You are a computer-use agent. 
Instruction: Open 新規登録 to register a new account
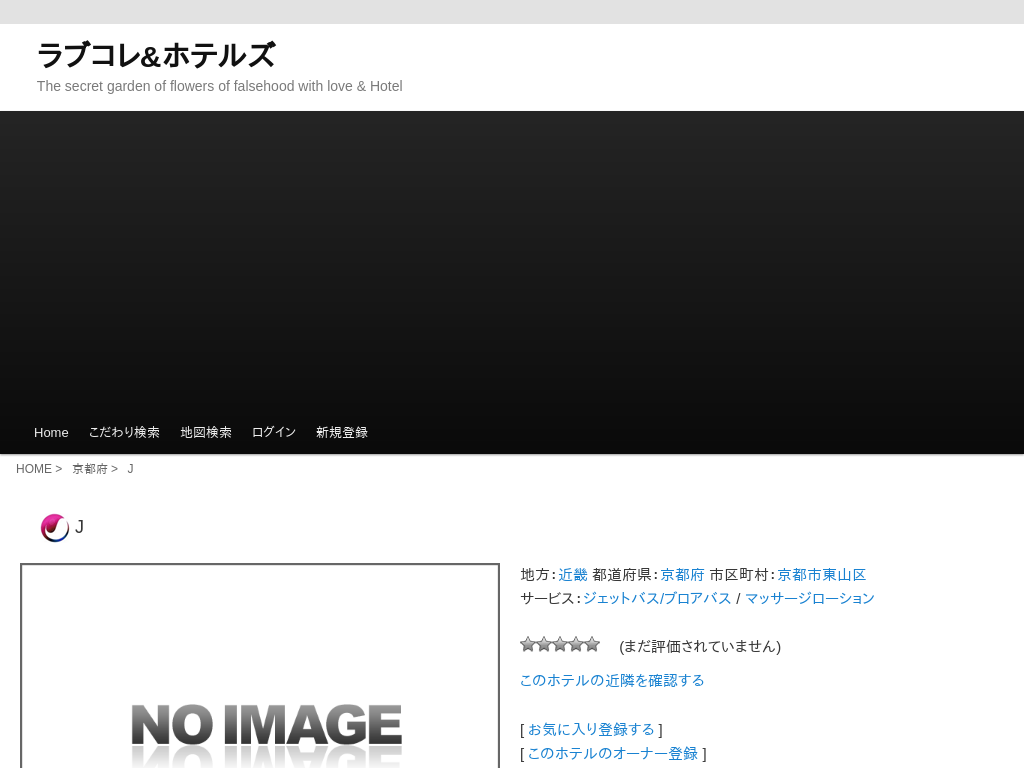pyautogui.click(x=342, y=433)
